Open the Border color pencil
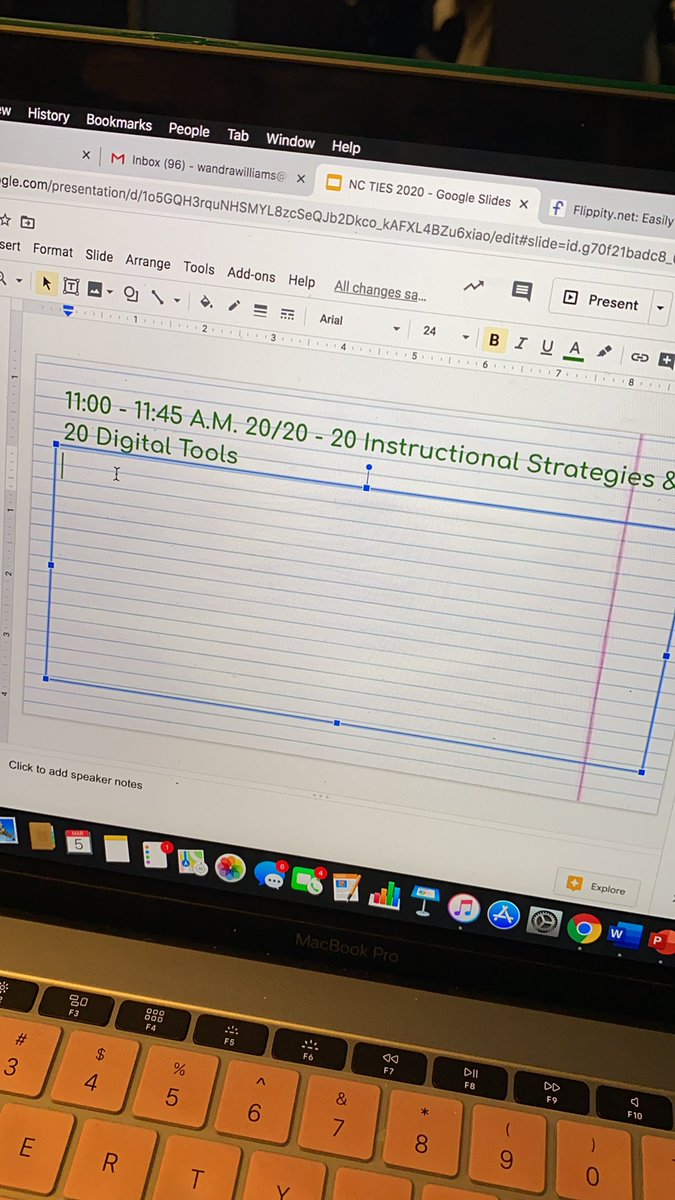The height and width of the screenshot is (1200, 675). [x=234, y=304]
